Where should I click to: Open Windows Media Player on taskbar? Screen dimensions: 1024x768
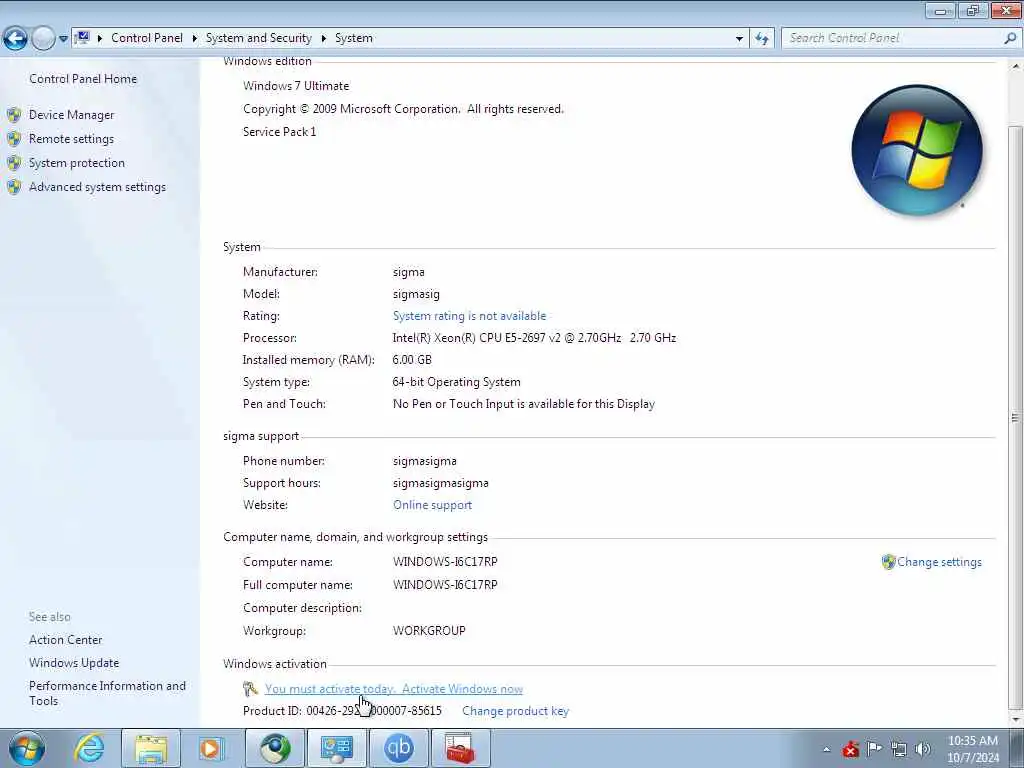pos(211,748)
